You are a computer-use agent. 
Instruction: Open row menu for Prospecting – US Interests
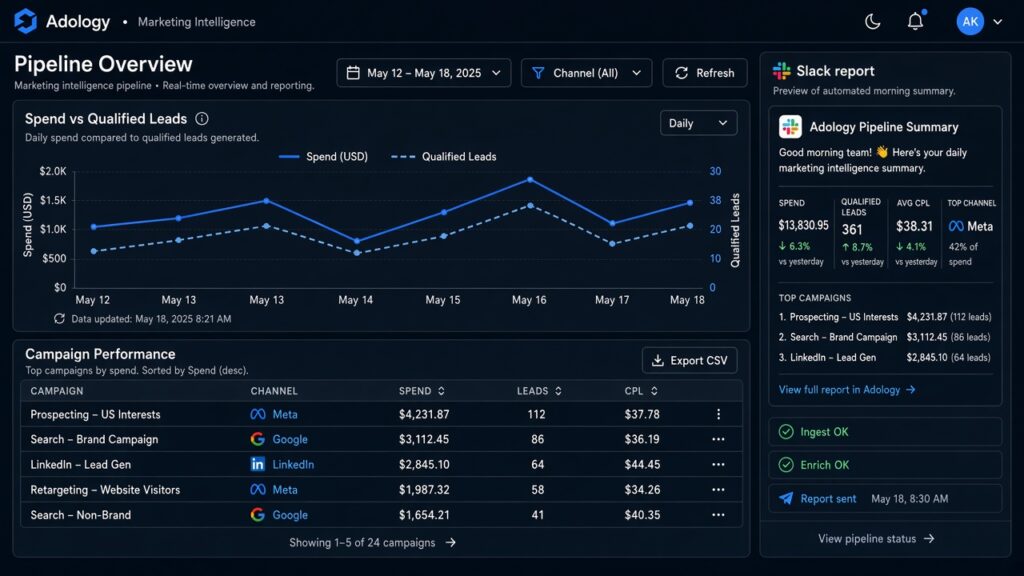tap(718, 414)
